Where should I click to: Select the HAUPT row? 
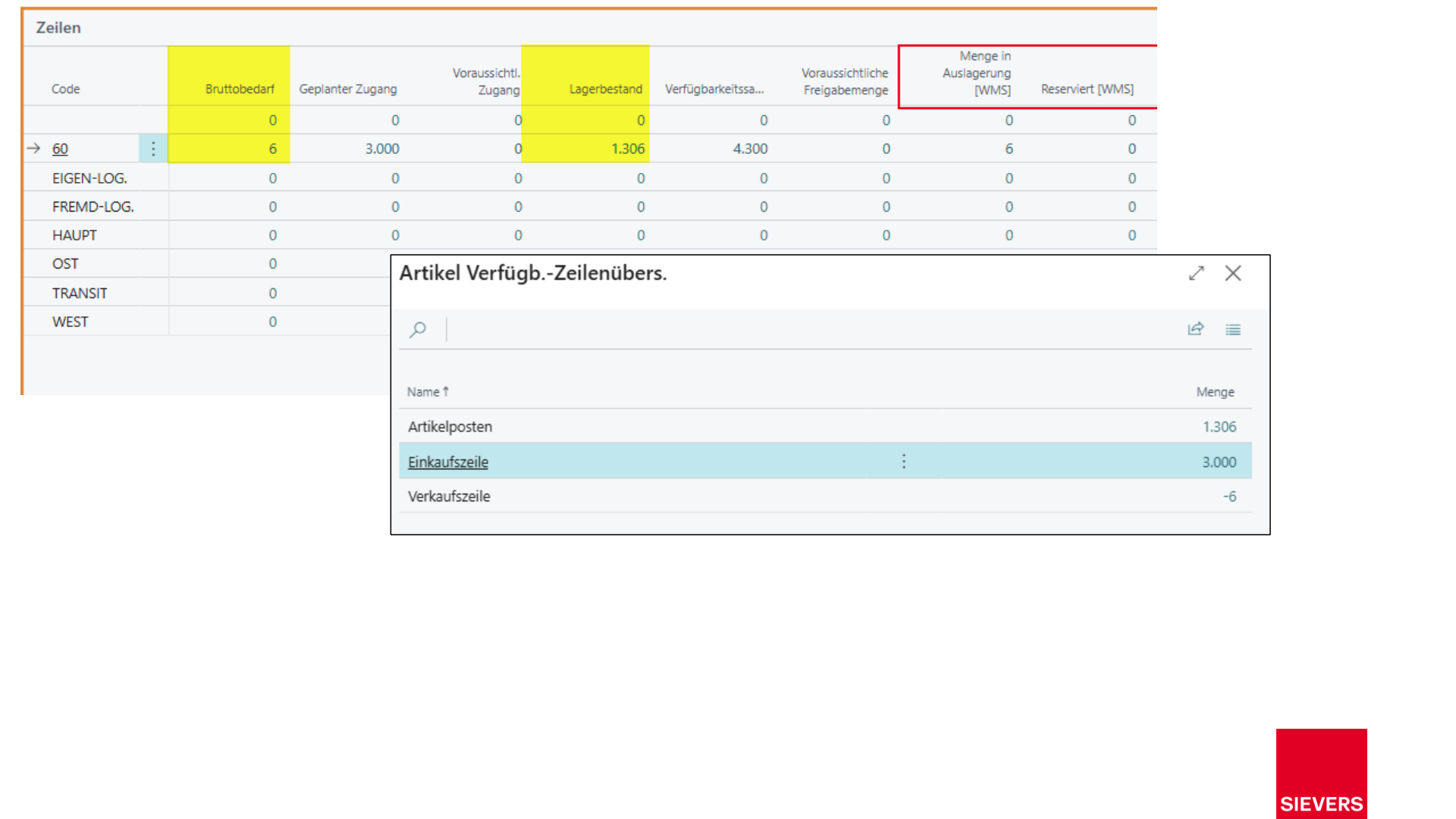pos(590,236)
